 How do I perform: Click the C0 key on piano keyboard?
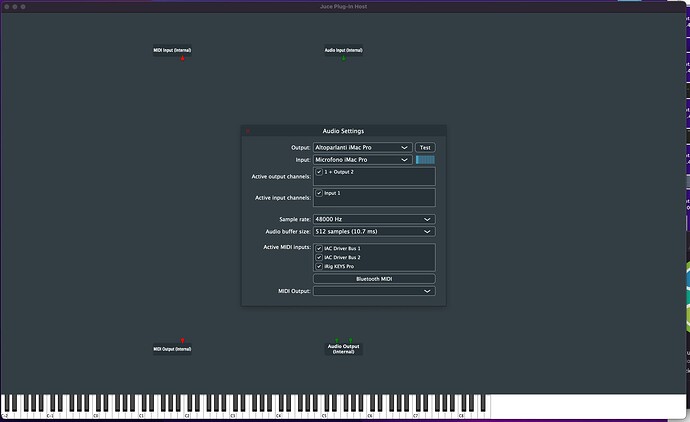coord(97,415)
